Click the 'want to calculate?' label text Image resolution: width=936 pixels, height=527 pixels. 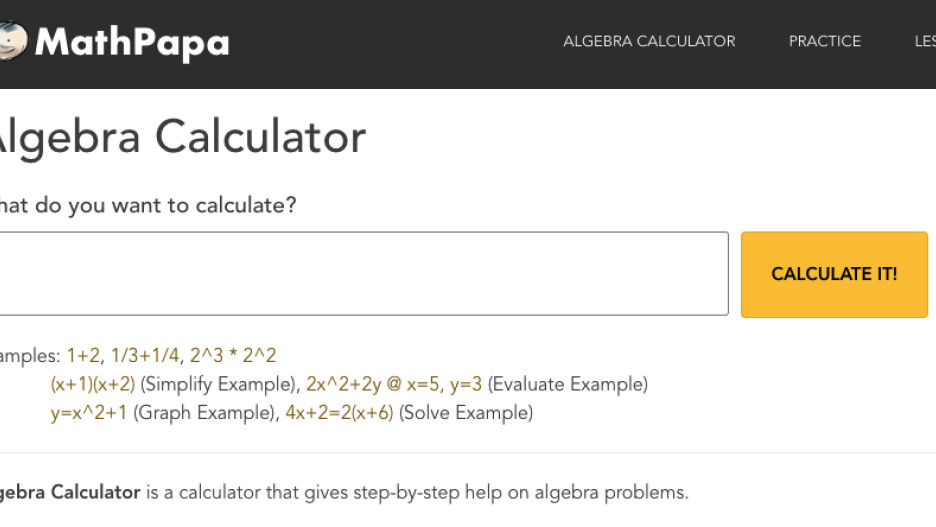pyautogui.click(x=204, y=205)
